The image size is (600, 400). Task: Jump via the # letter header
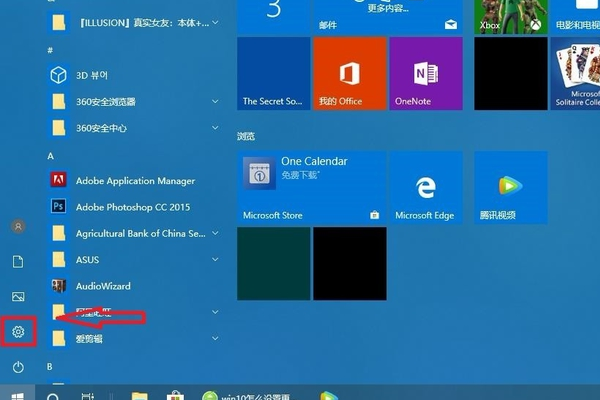click(x=50, y=50)
